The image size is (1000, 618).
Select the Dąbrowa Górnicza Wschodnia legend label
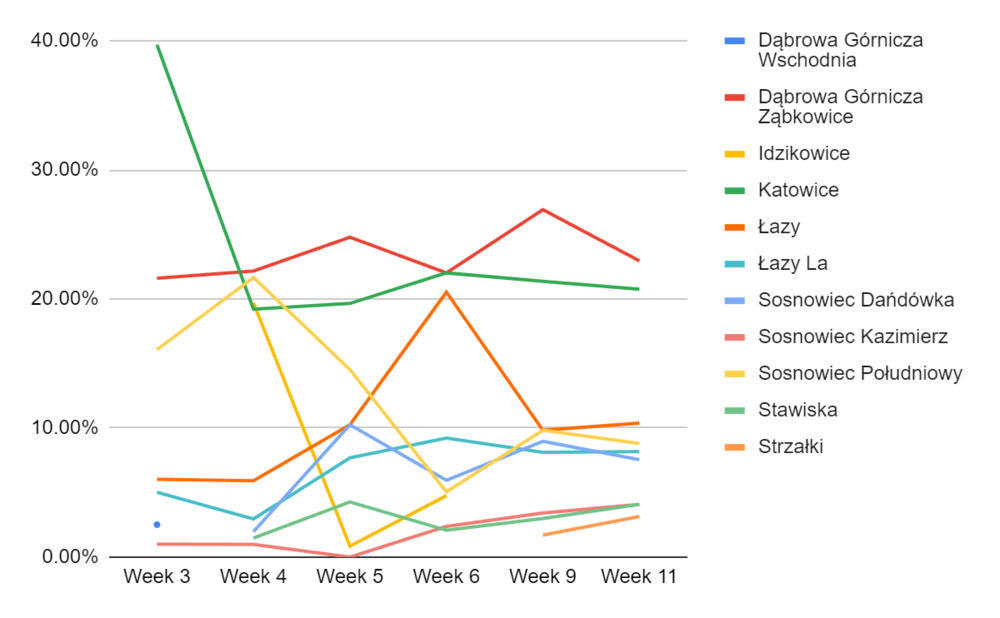pyautogui.click(x=840, y=50)
